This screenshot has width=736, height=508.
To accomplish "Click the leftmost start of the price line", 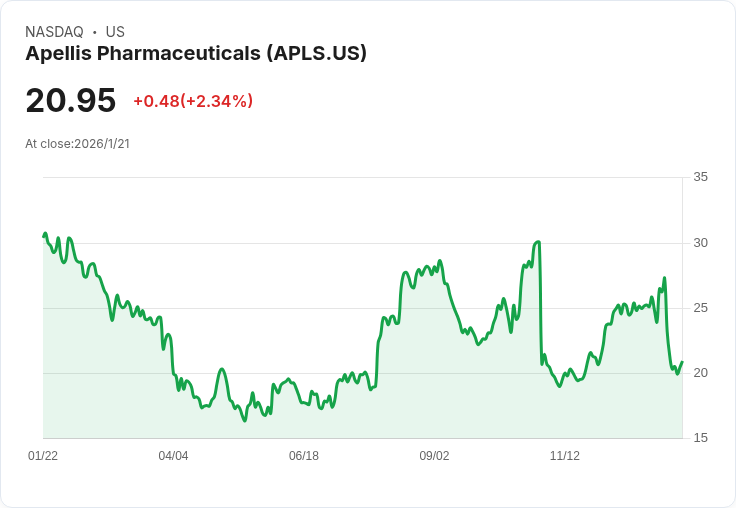I will pyautogui.click(x=43, y=236).
